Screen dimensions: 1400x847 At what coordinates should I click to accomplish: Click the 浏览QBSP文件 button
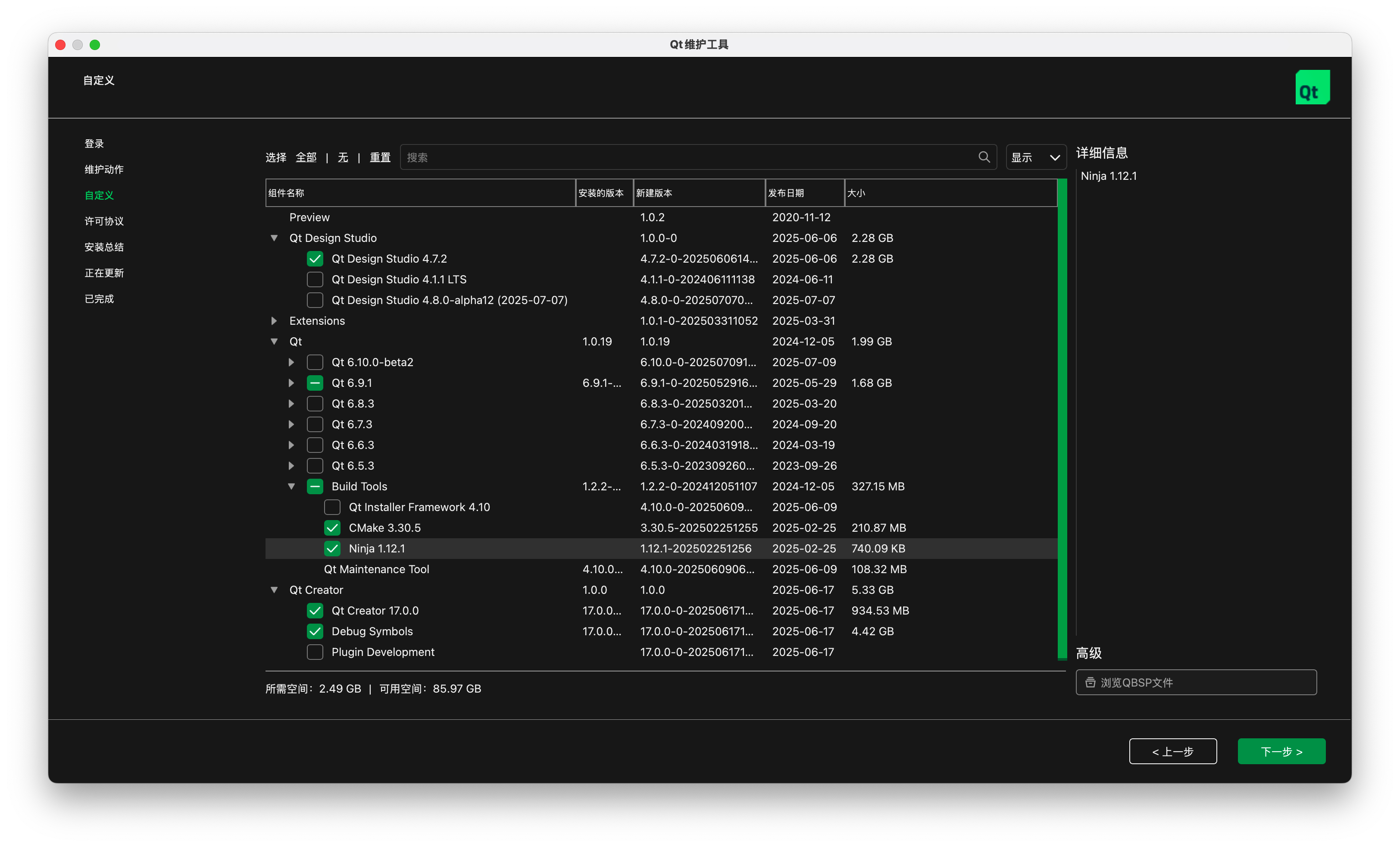point(1196,682)
